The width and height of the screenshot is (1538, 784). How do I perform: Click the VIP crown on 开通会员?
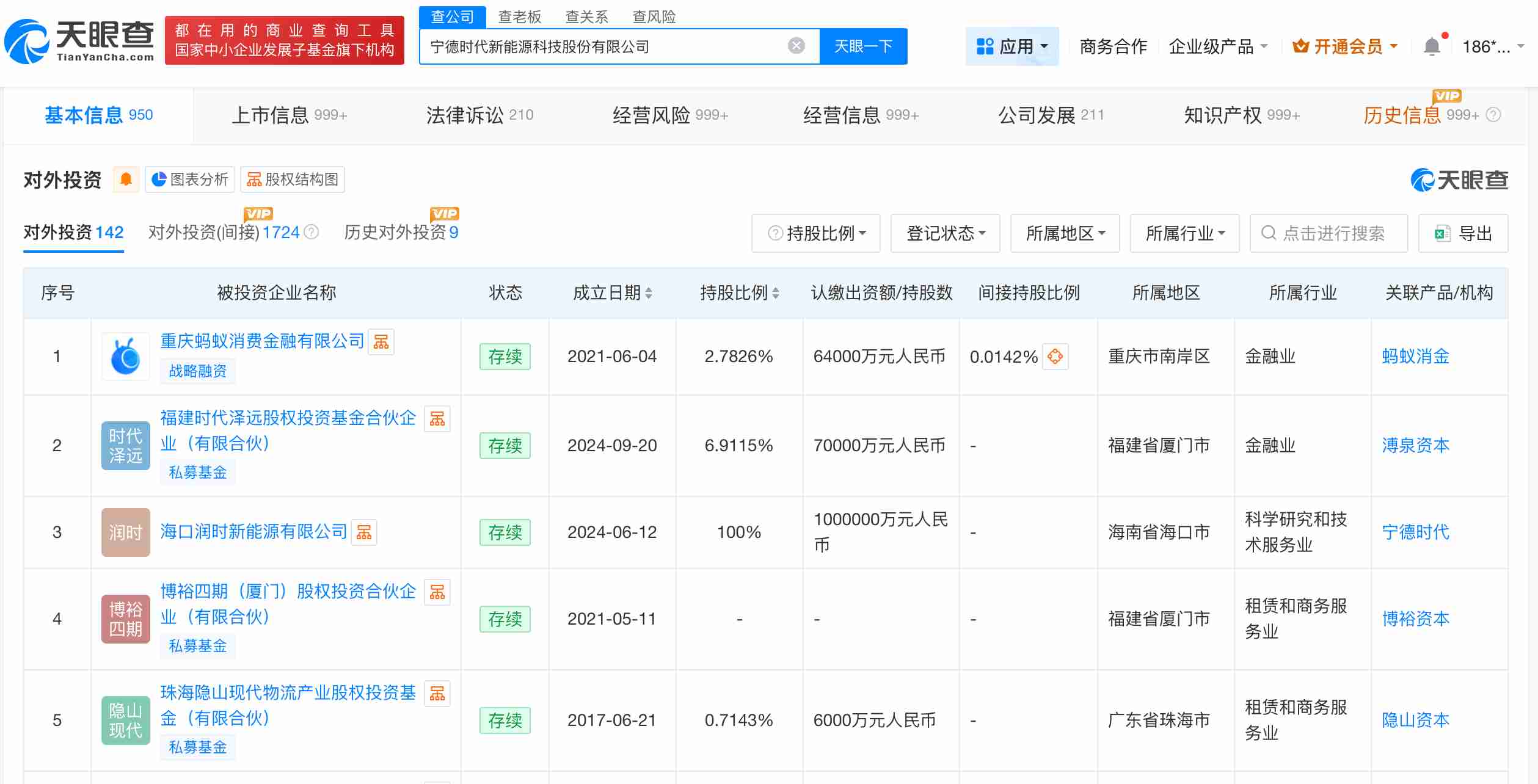coord(1300,45)
